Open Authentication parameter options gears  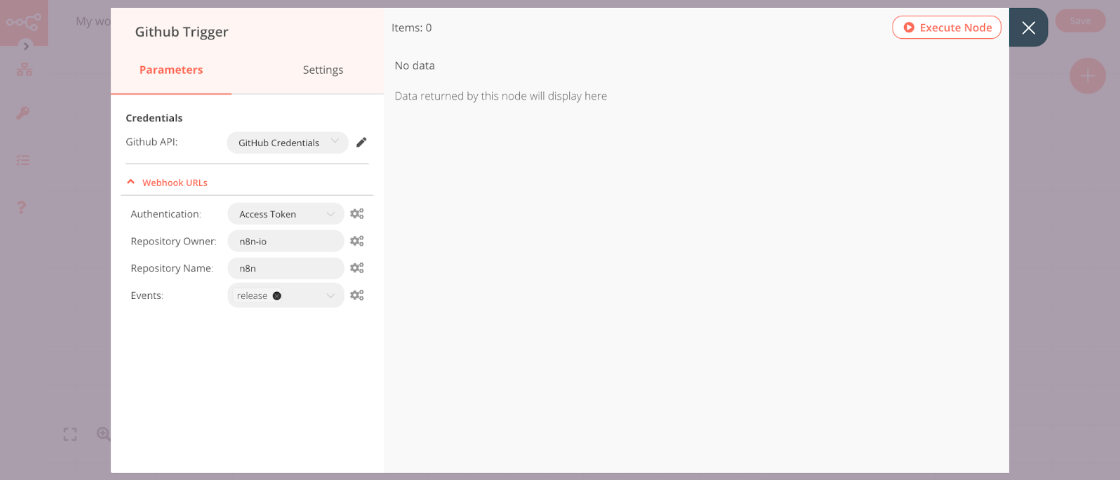pyautogui.click(x=357, y=214)
